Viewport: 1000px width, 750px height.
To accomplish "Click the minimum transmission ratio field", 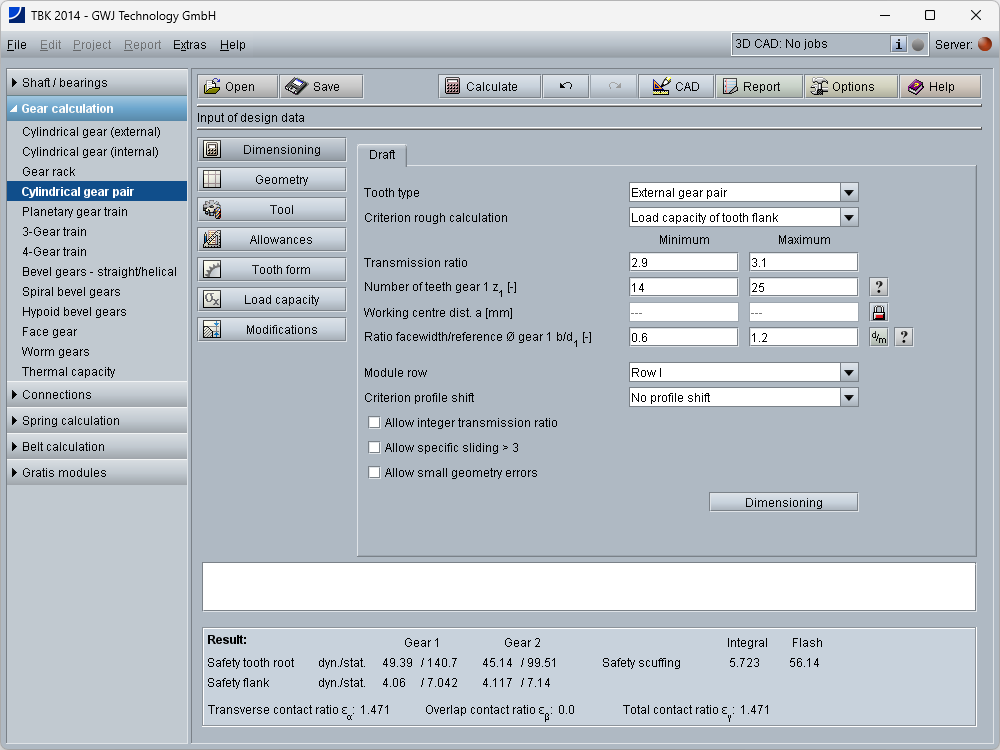I will tap(683, 262).
